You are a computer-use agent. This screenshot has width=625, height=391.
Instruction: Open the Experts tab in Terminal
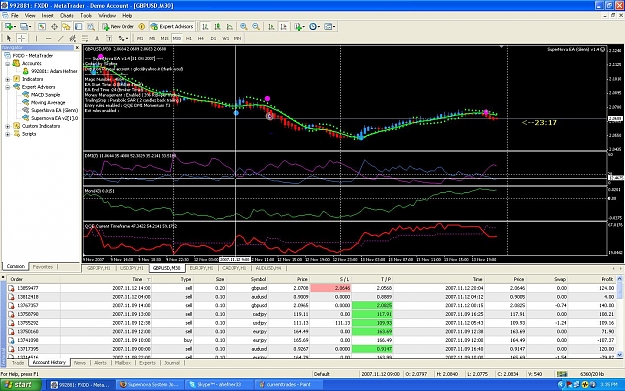(x=147, y=363)
